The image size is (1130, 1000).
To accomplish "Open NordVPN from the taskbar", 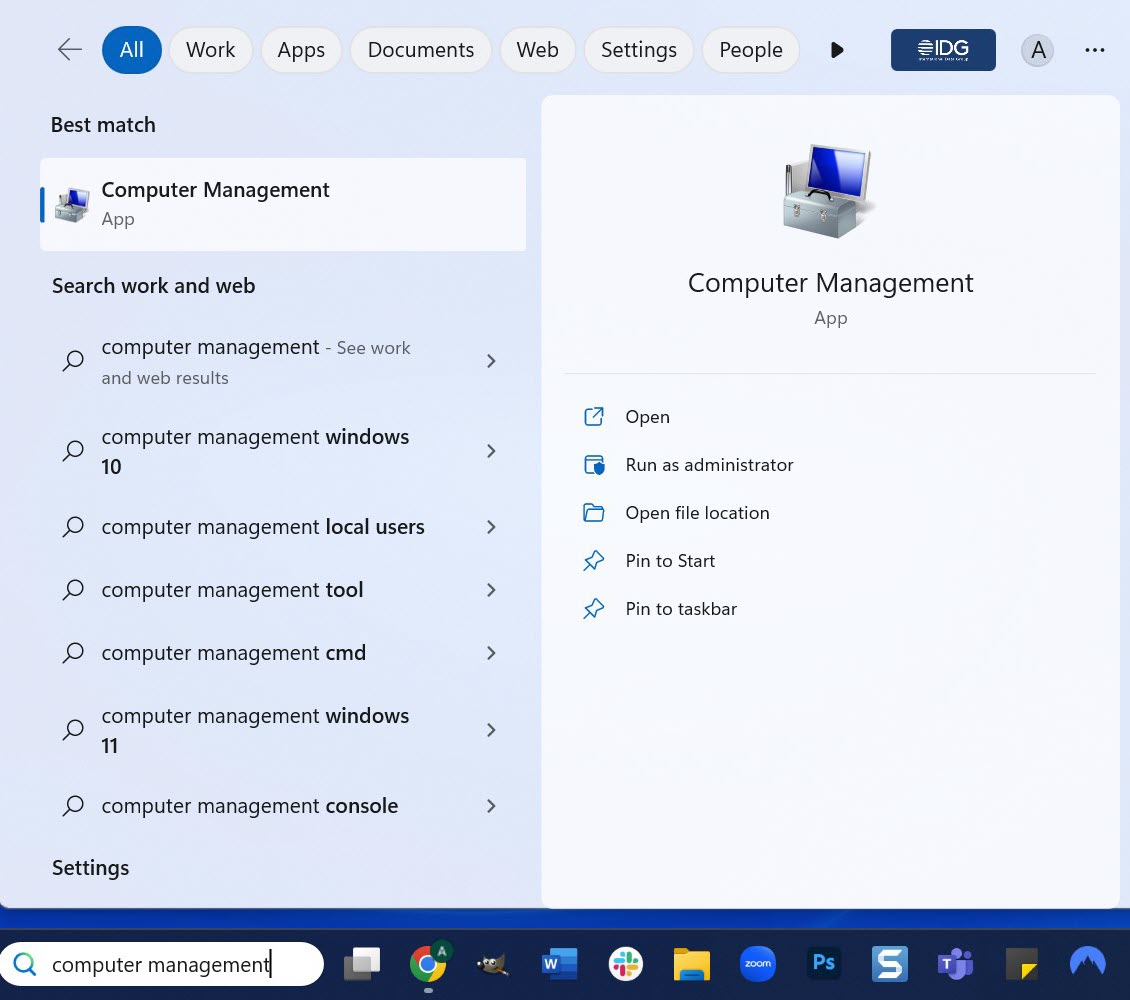I will (x=1087, y=962).
